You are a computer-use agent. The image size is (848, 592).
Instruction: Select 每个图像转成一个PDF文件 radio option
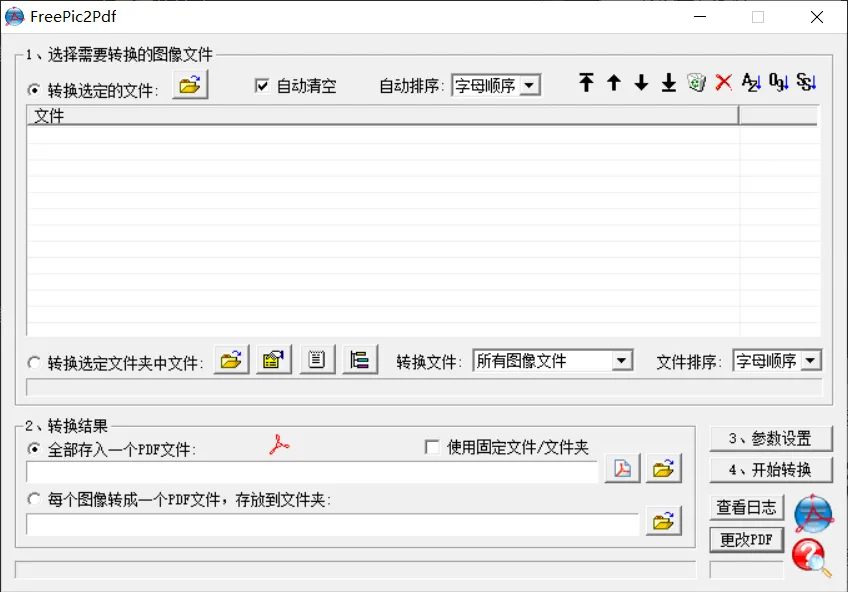point(34,498)
